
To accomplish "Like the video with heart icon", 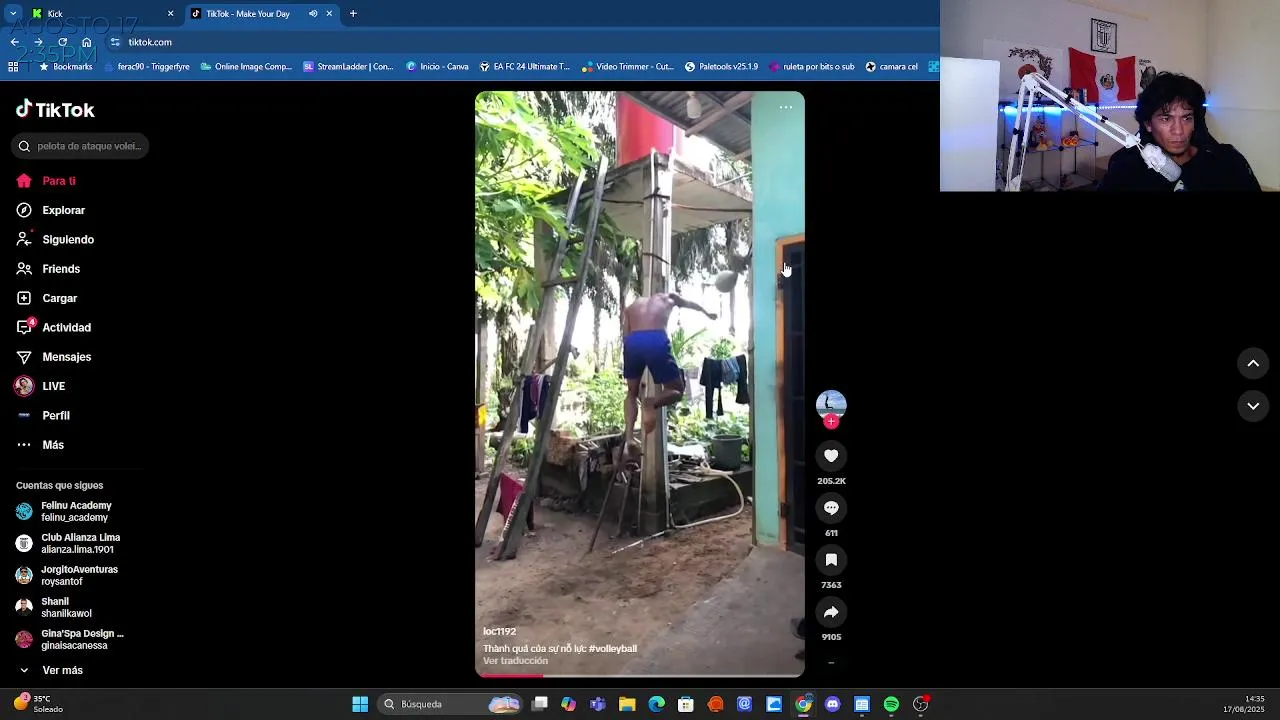I will point(831,456).
